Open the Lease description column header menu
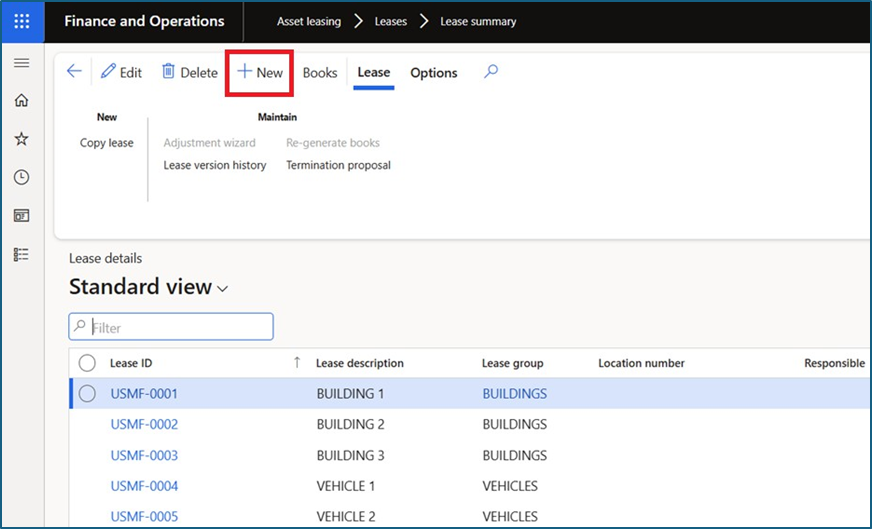The image size is (872, 529). (360, 363)
